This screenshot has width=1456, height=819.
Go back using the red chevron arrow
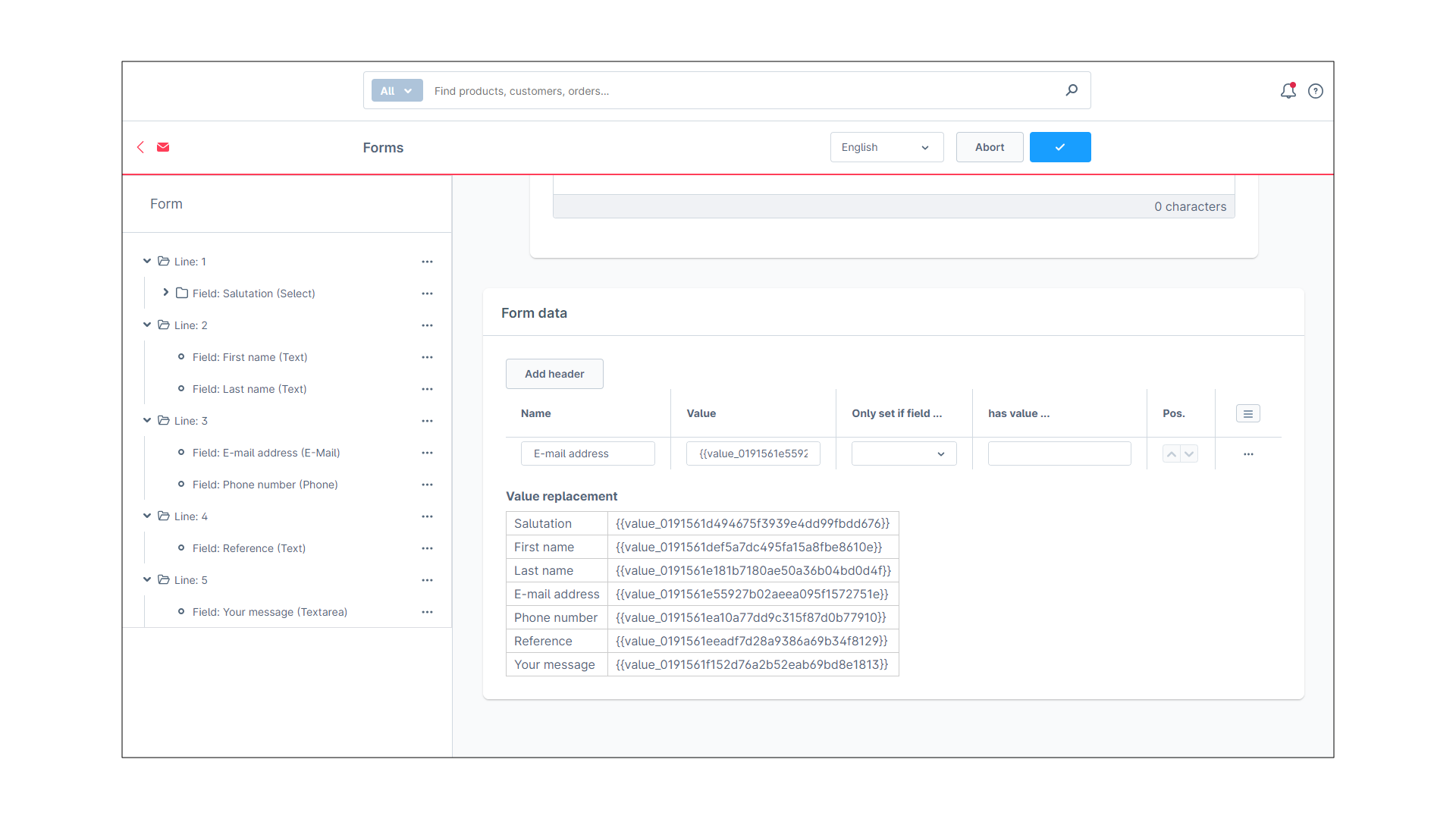(x=140, y=147)
